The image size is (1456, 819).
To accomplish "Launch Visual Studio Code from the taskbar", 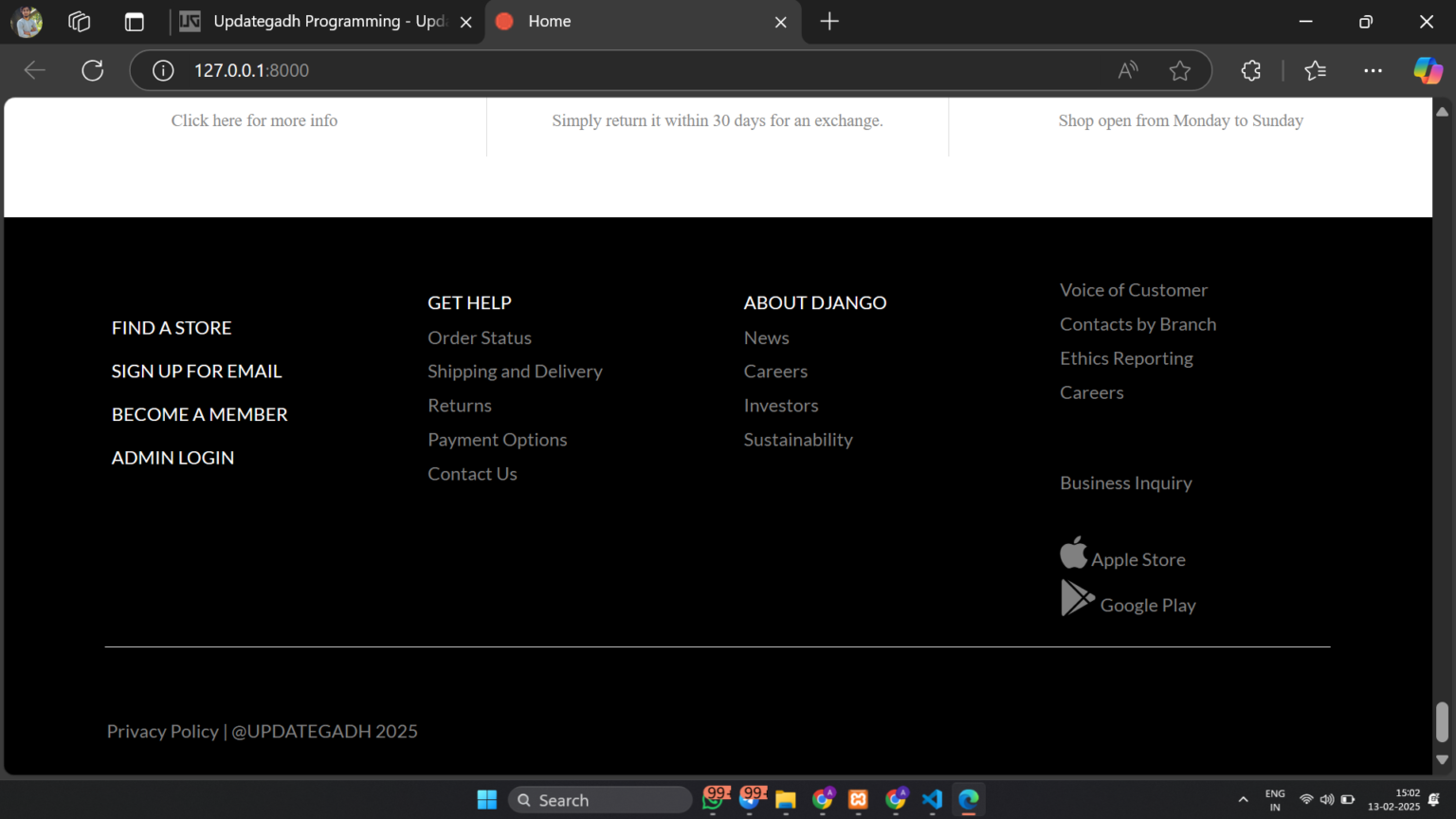I will (x=932, y=799).
